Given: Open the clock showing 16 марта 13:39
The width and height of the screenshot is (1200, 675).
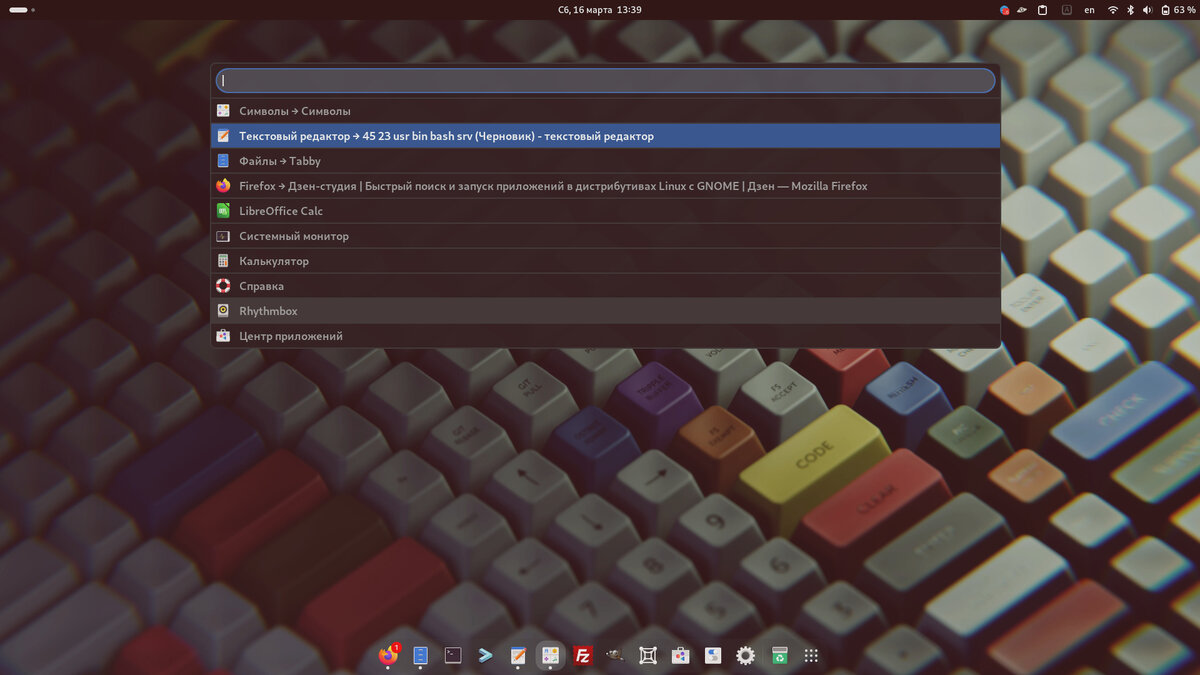Looking at the screenshot, I should pyautogui.click(x=600, y=10).
